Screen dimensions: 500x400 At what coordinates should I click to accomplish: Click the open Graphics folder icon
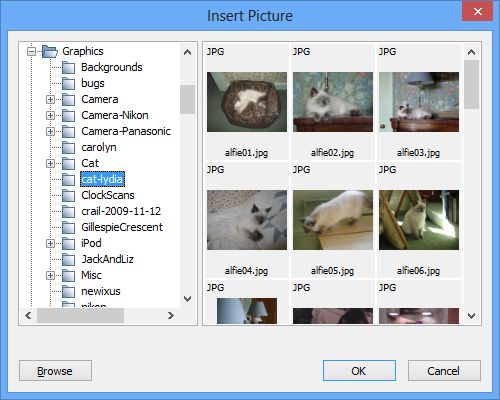coord(50,52)
